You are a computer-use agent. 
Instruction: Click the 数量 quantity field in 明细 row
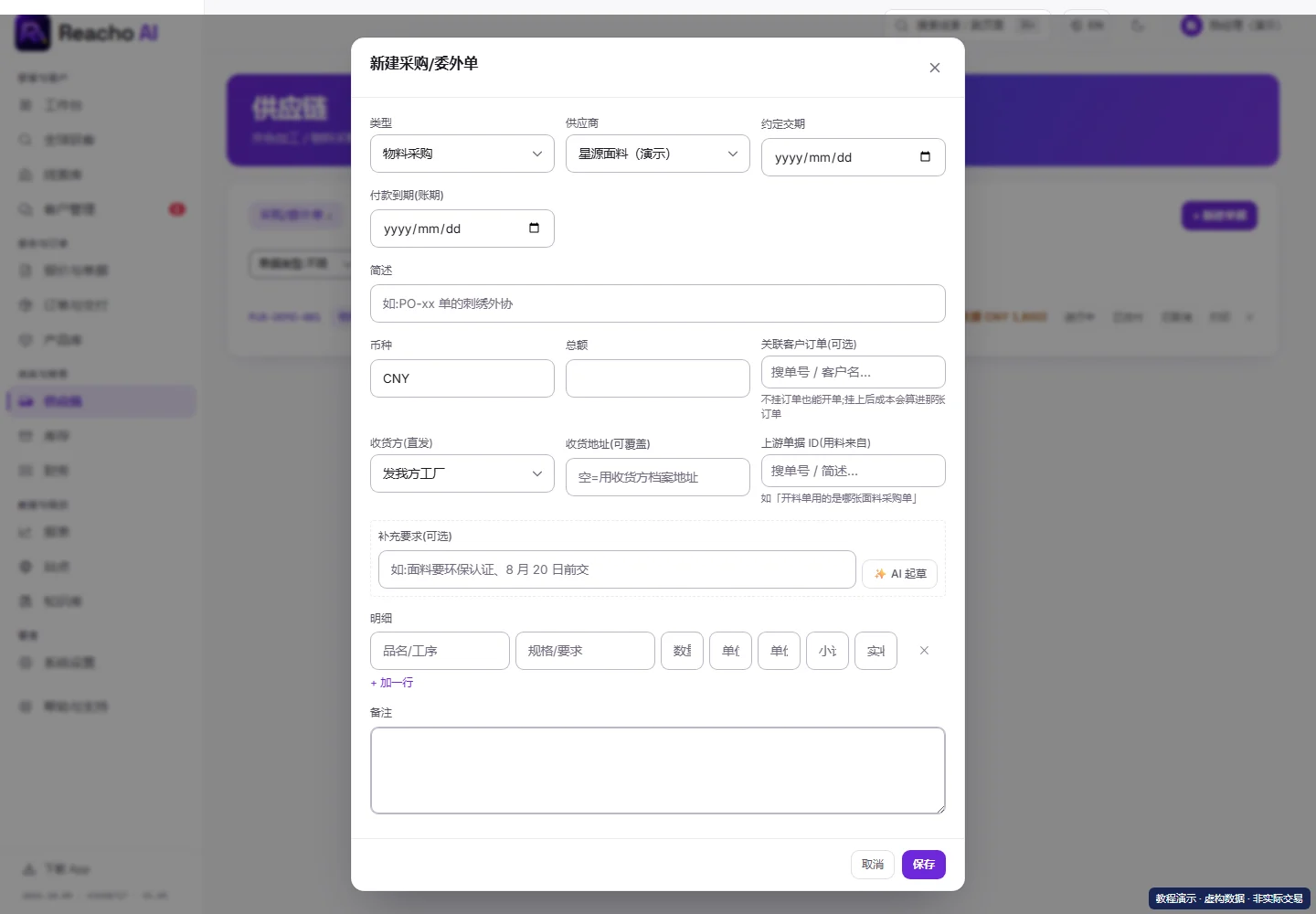coord(682,651)
